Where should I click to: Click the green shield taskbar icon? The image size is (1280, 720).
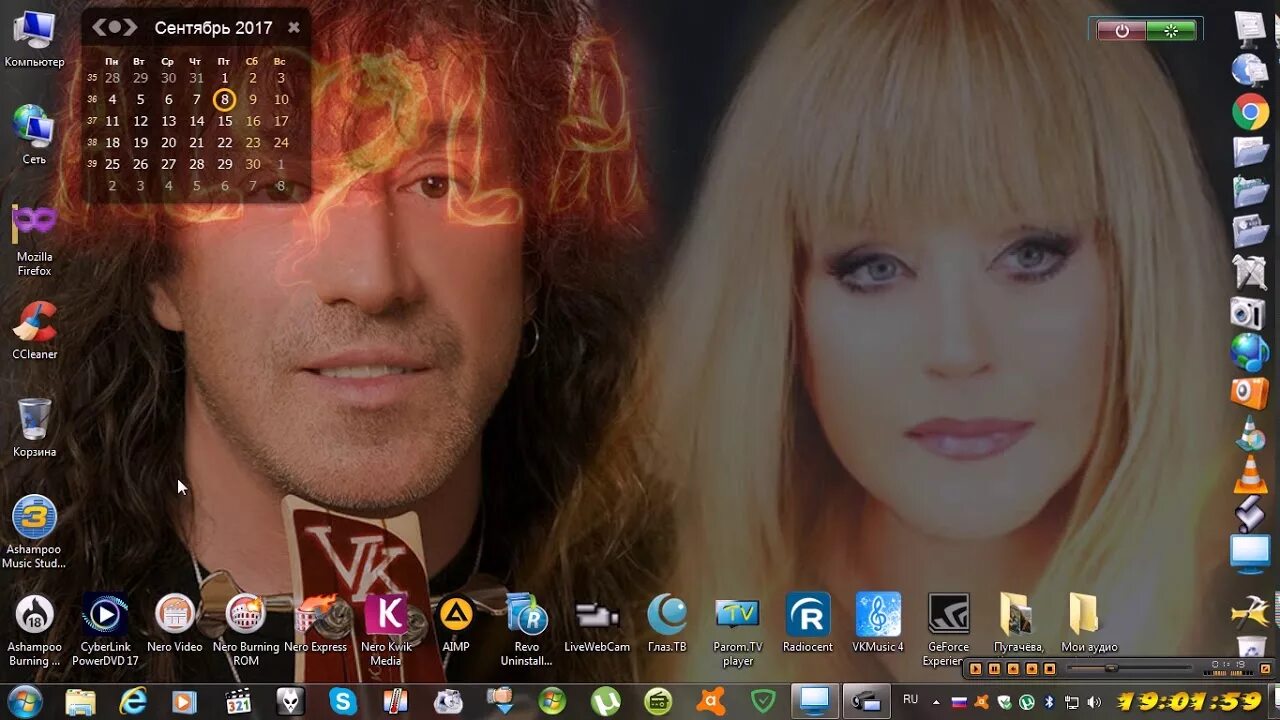(763, 702)
